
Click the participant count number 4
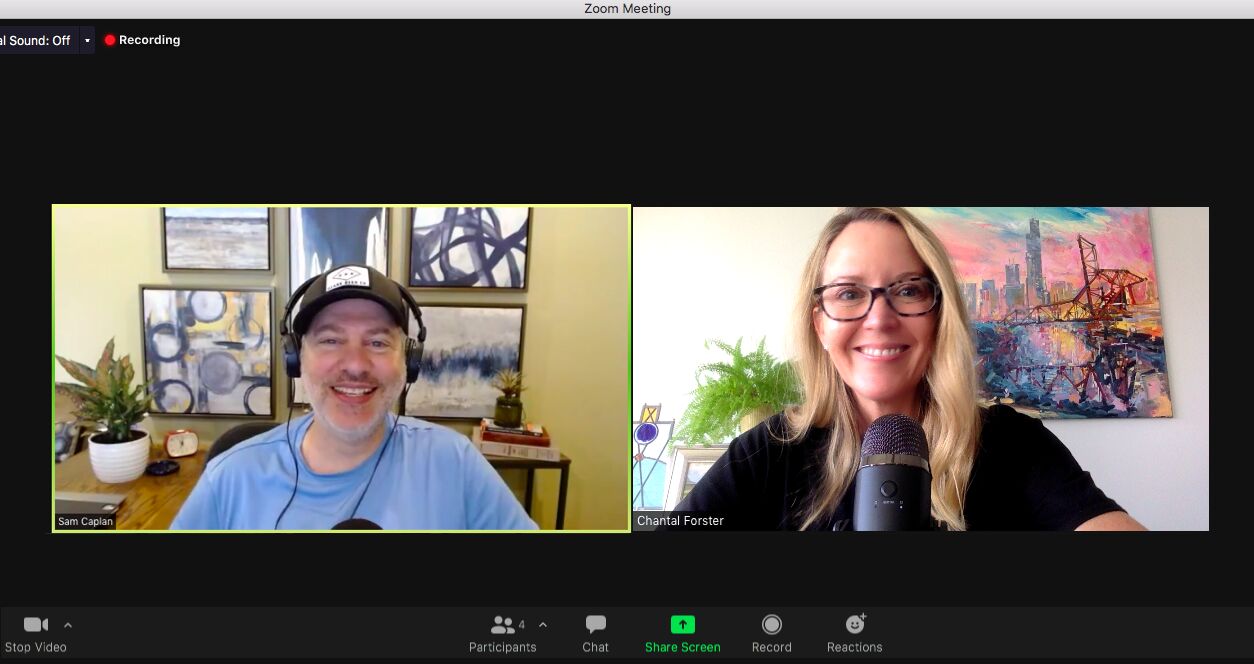[x=522, y=625]
